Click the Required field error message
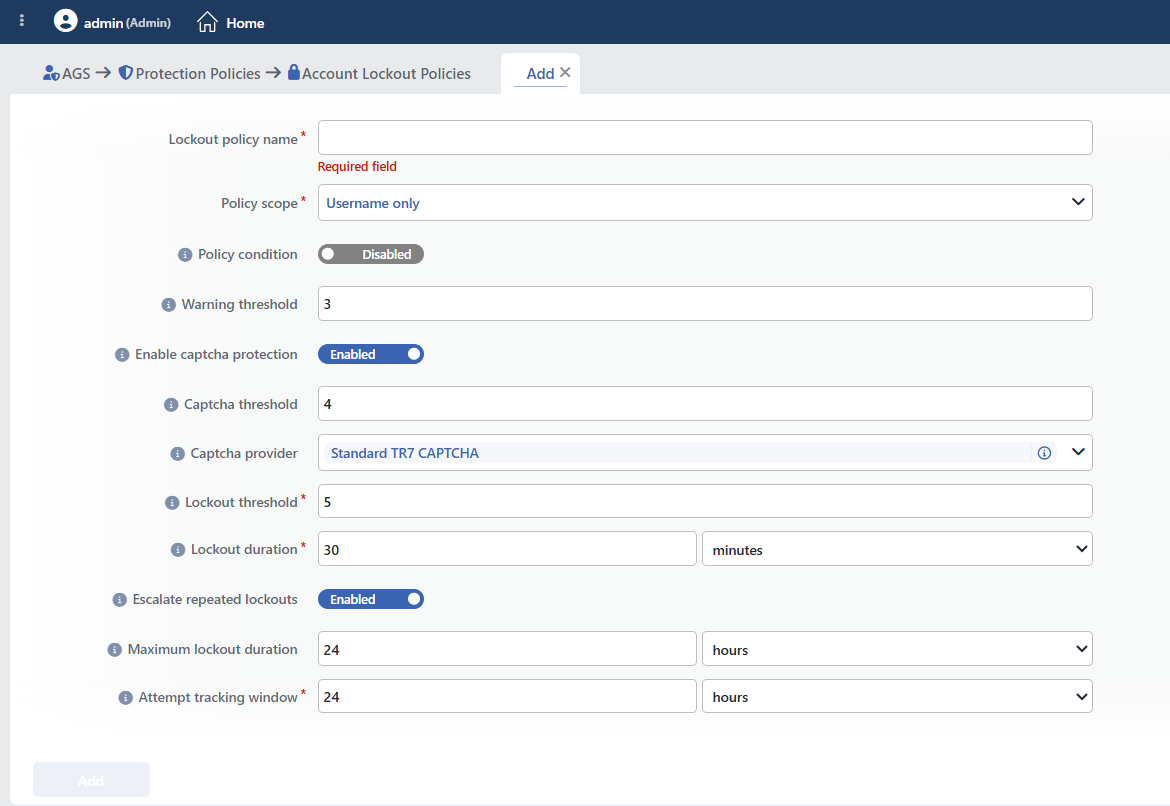Image resolution: width=1170 pixels, height=806 pixels. pyautogui.click(x=357, y=166)
